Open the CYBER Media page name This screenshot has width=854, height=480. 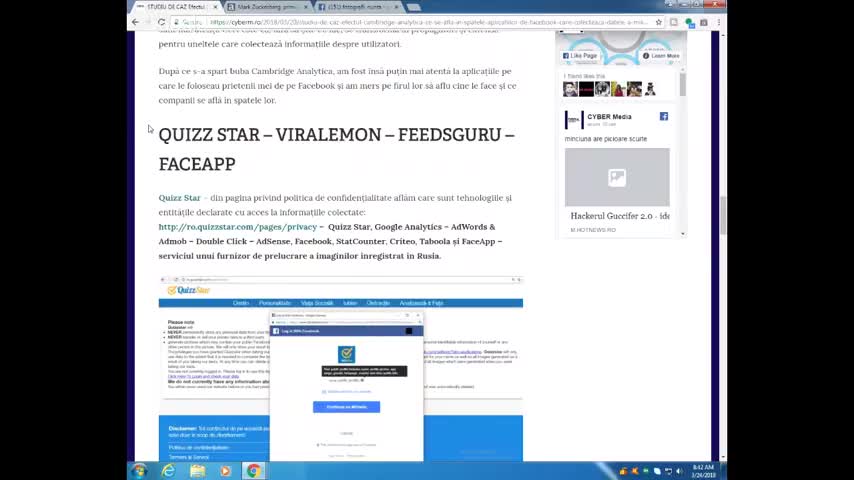click(609, 117)
